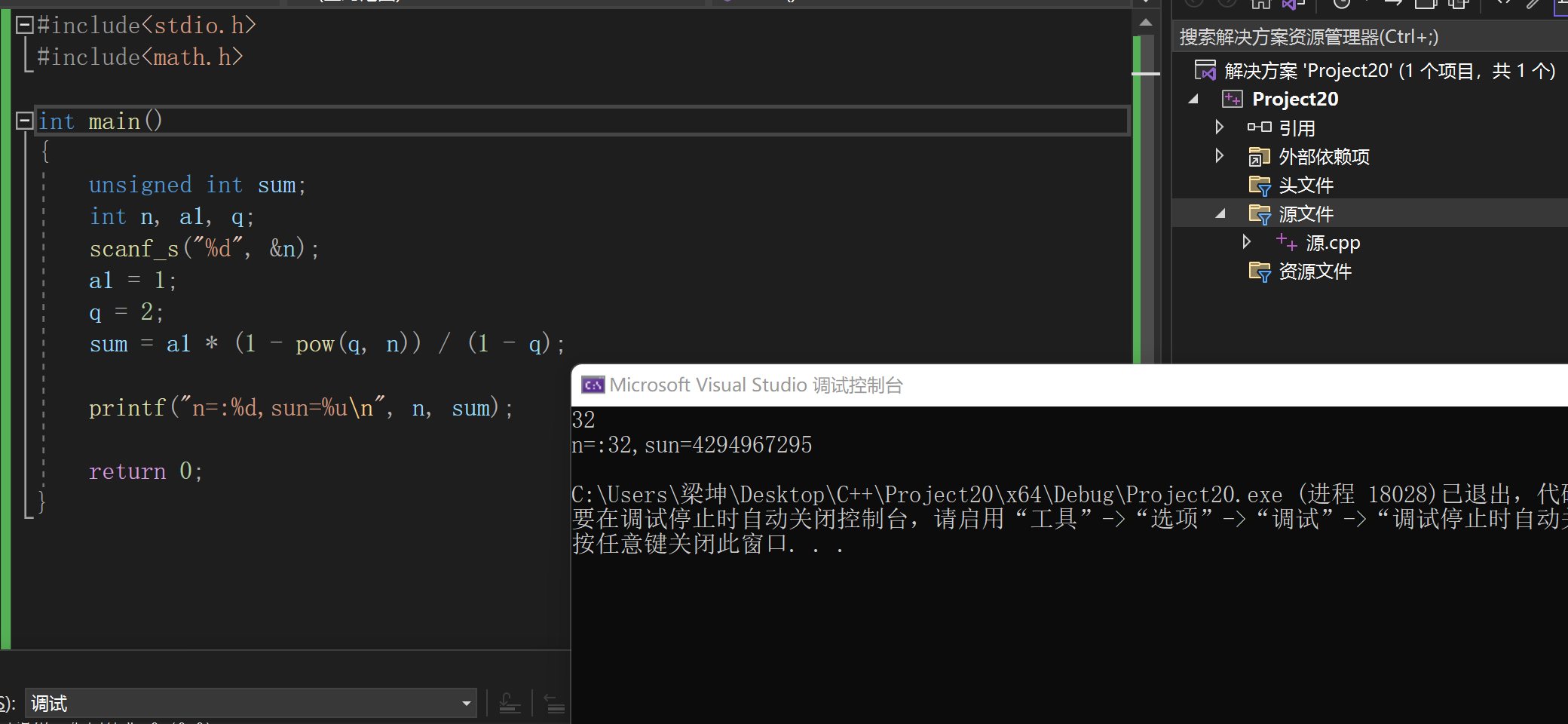1568x724 pixels.
Task: Click the scanf_s("%d", &n) line
Action: [204, 248]
